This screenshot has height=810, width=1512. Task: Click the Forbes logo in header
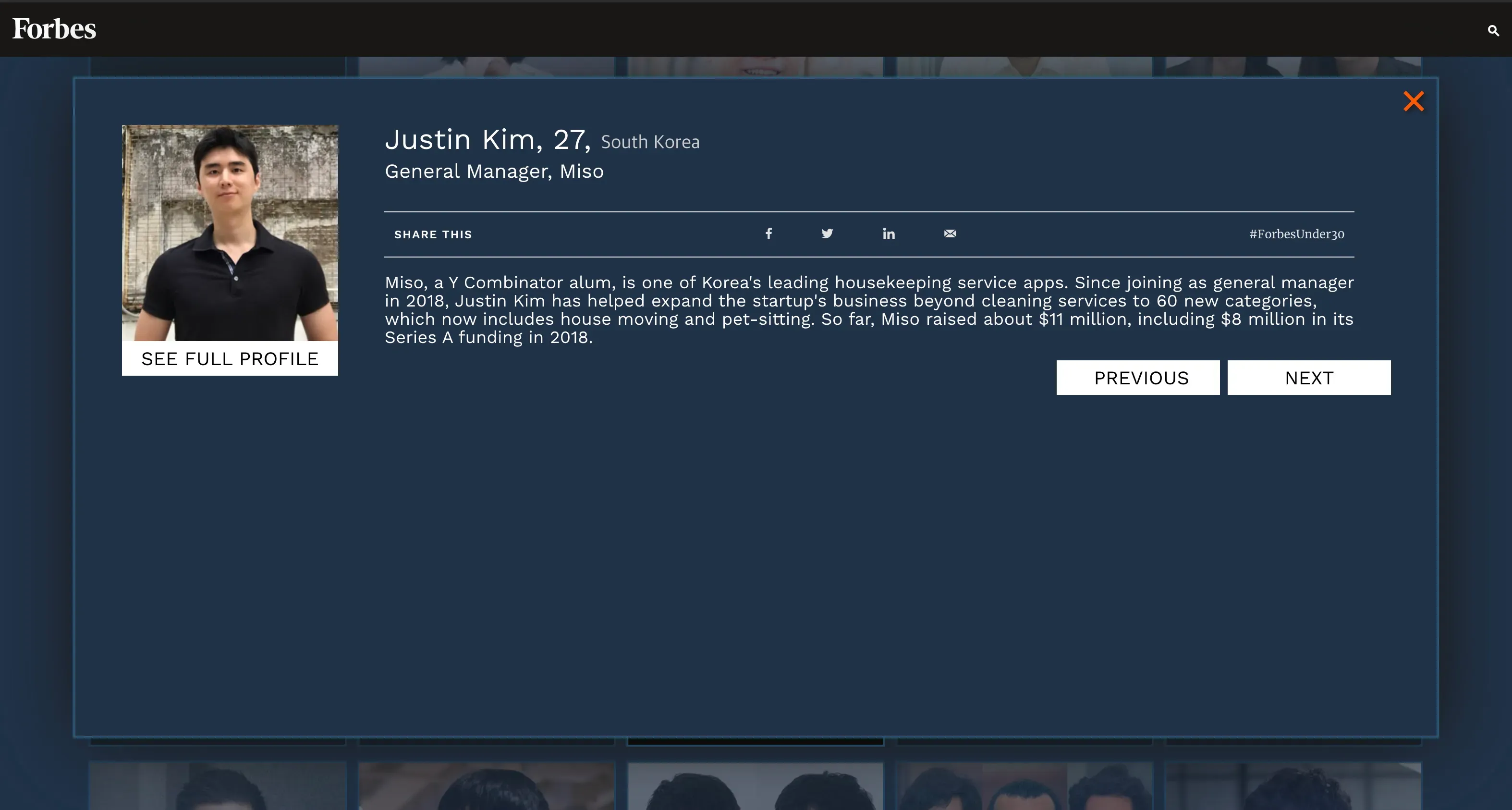click(x=54, y=29)
